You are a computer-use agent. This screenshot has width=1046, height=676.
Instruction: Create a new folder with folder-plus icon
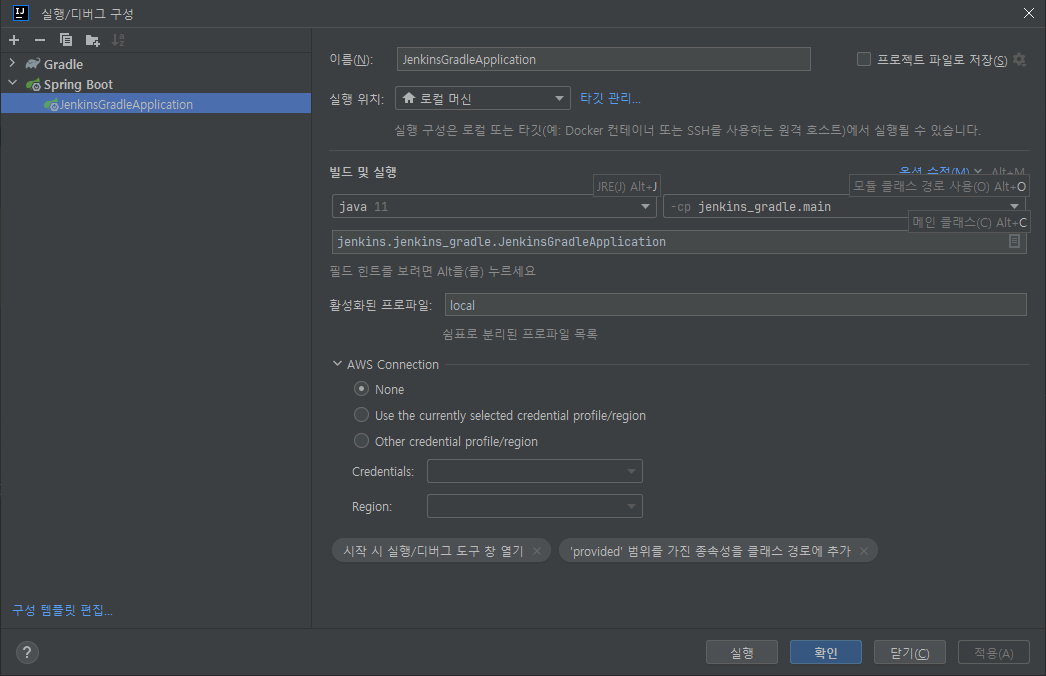(x=93, y=41)
